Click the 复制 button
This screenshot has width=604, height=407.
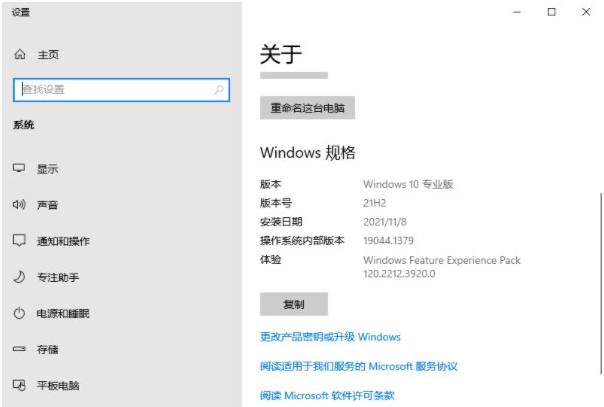pos(294,304)
